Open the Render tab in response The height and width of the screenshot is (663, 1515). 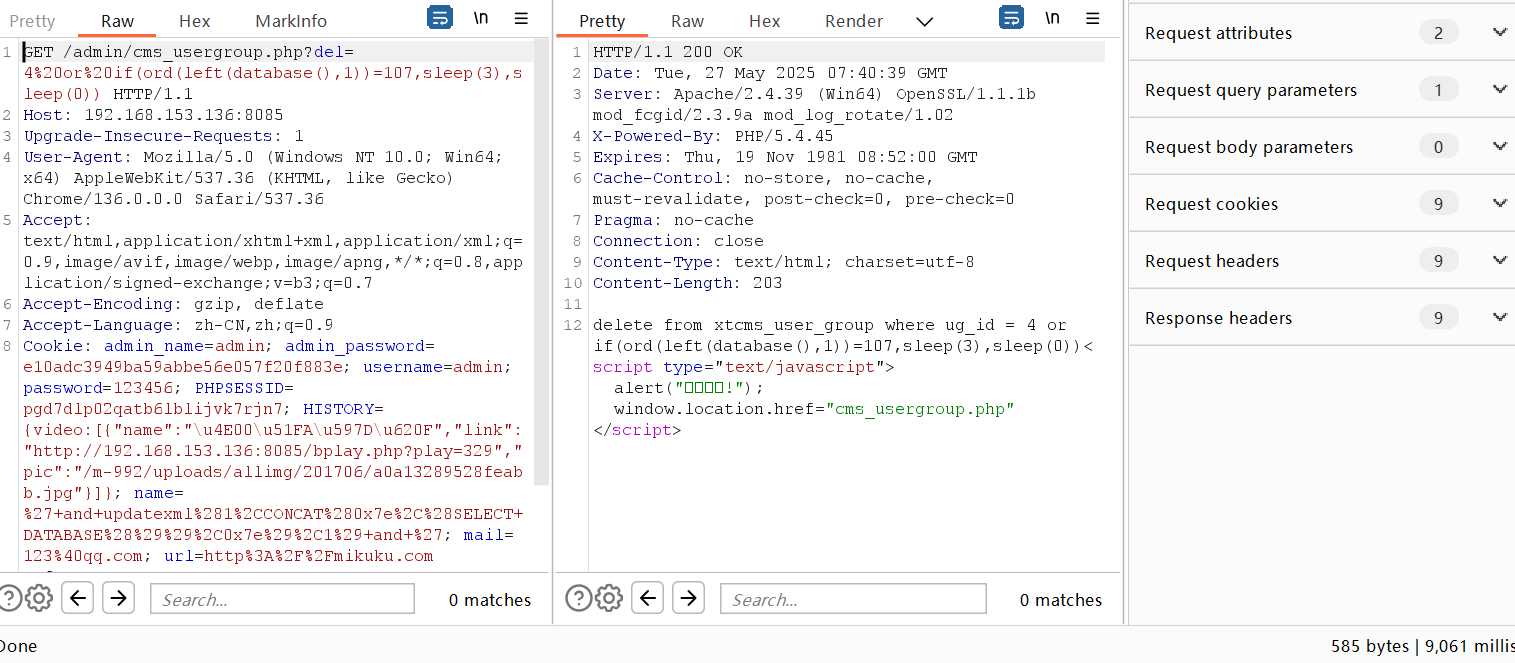tap(854, 21)
